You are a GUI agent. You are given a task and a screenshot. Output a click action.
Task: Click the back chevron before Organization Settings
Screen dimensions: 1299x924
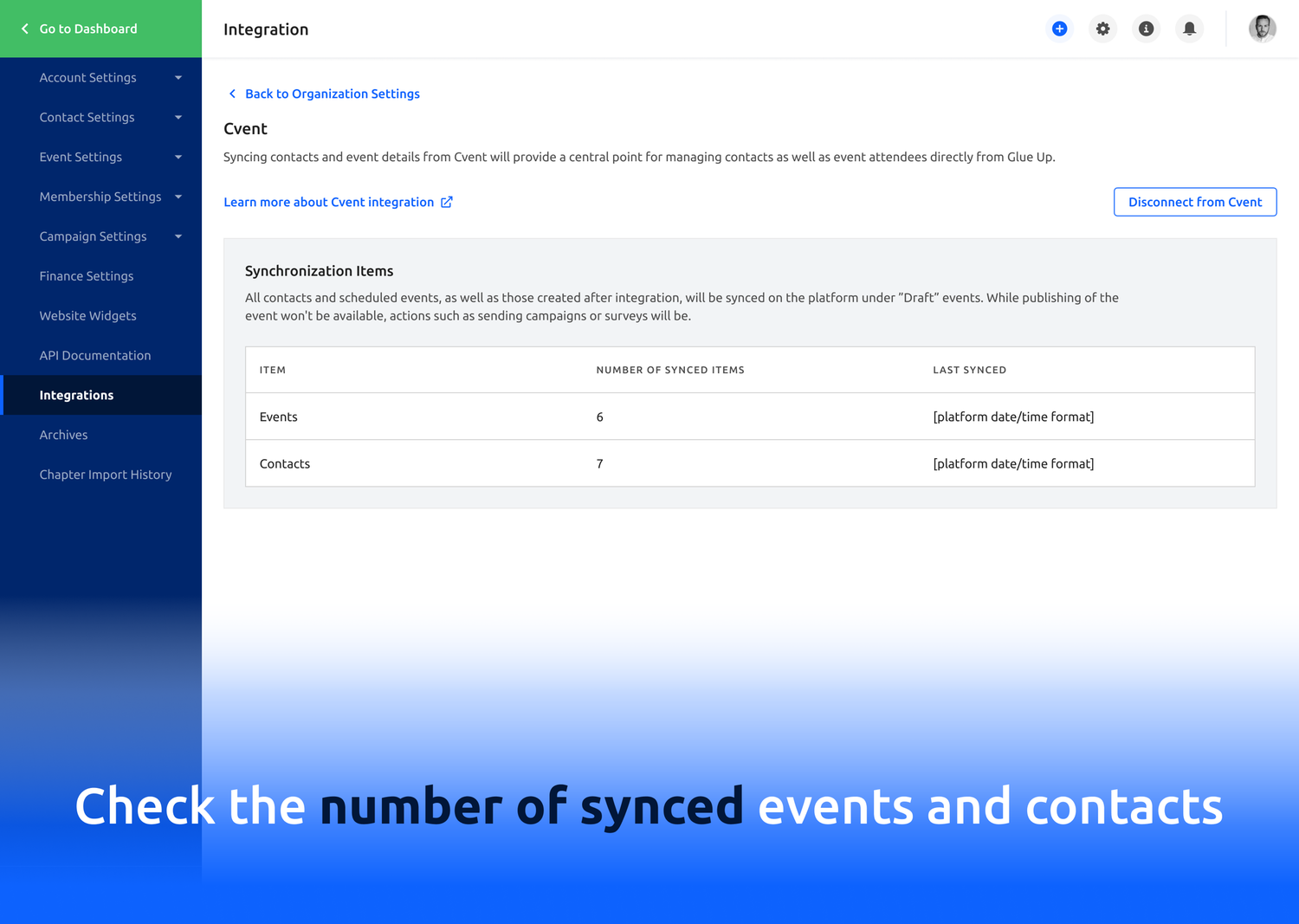pyautogui.click(x=232, y=94)
